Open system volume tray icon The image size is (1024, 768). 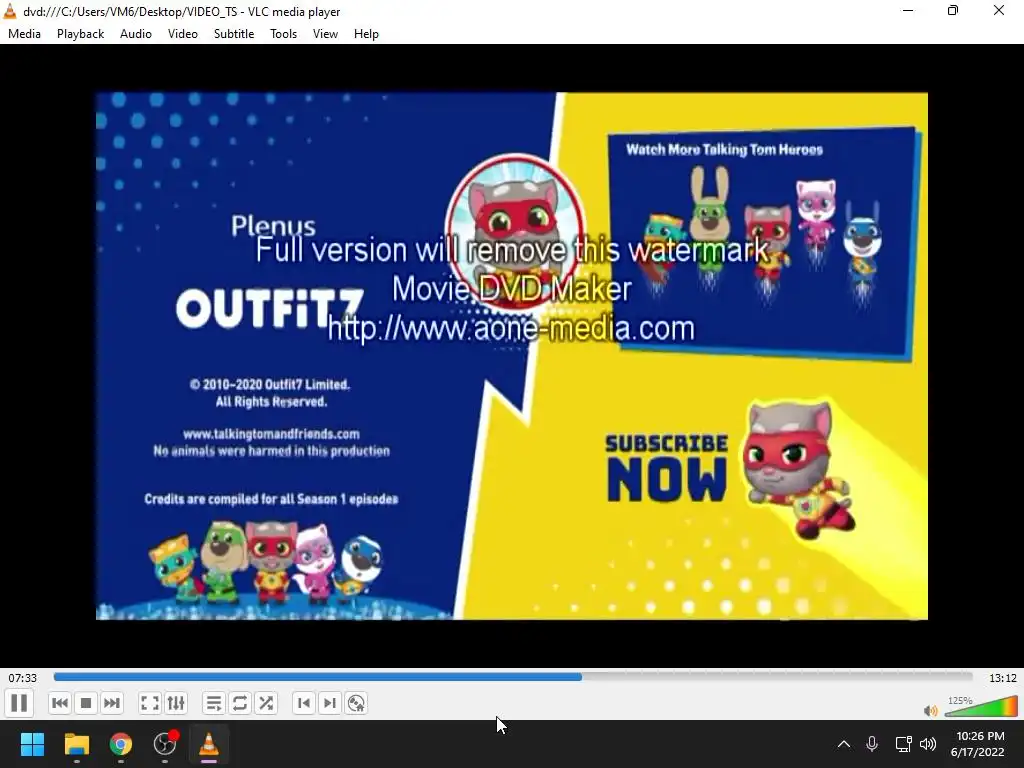pyautogui.click(x=928, y=744)
